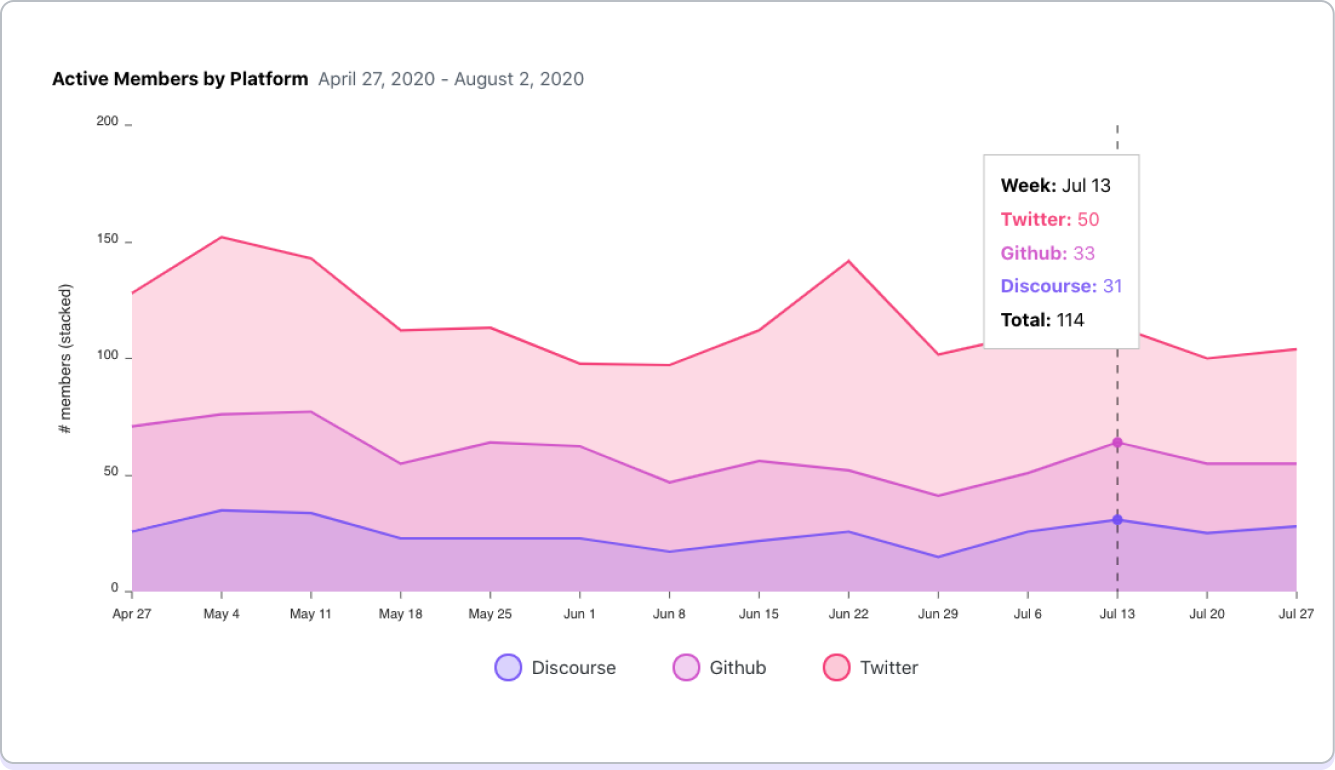Select the May 4 week label
This screenshot has width=1335, height=770.
[221, 614]
